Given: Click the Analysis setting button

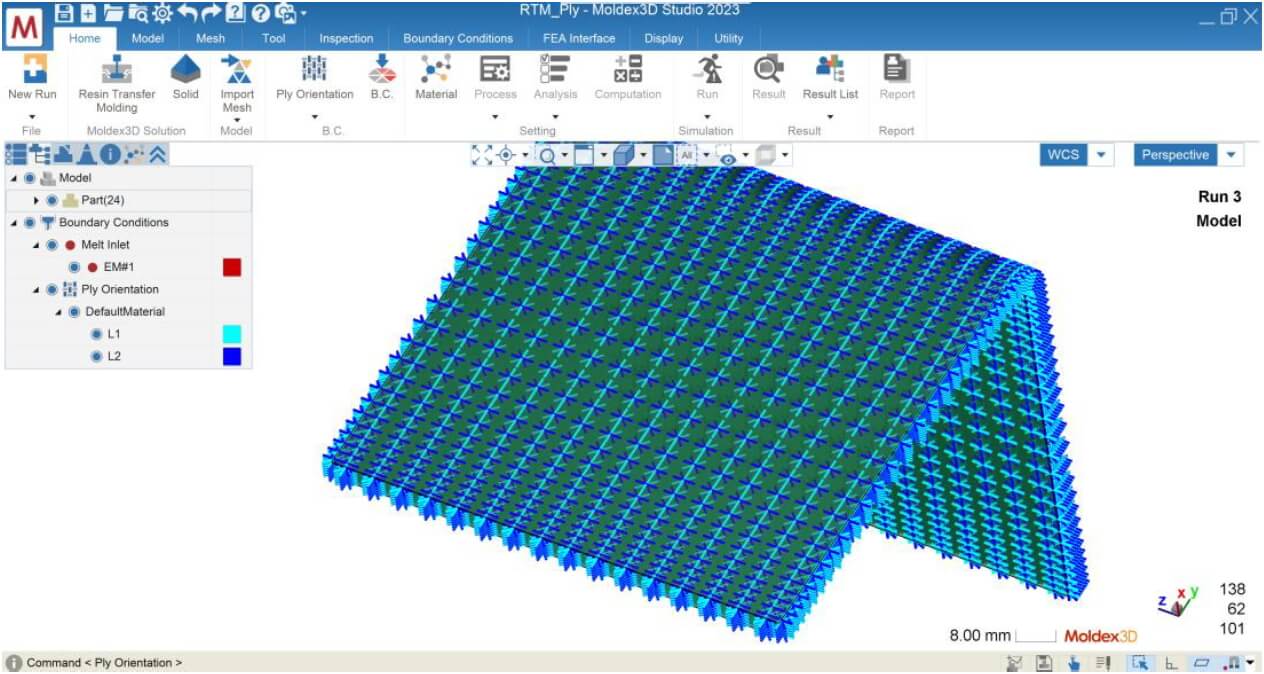Looking at the screenshot, I should click(555, 79).
